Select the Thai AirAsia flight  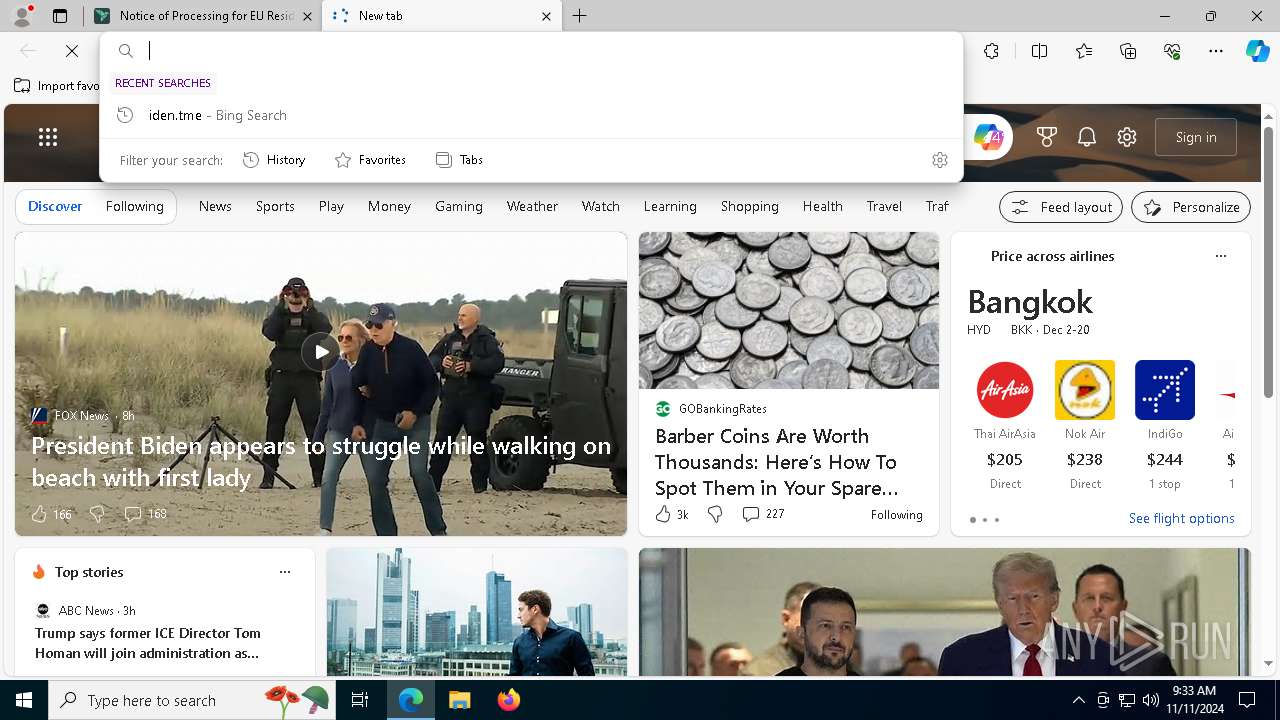click(1005, 425)
